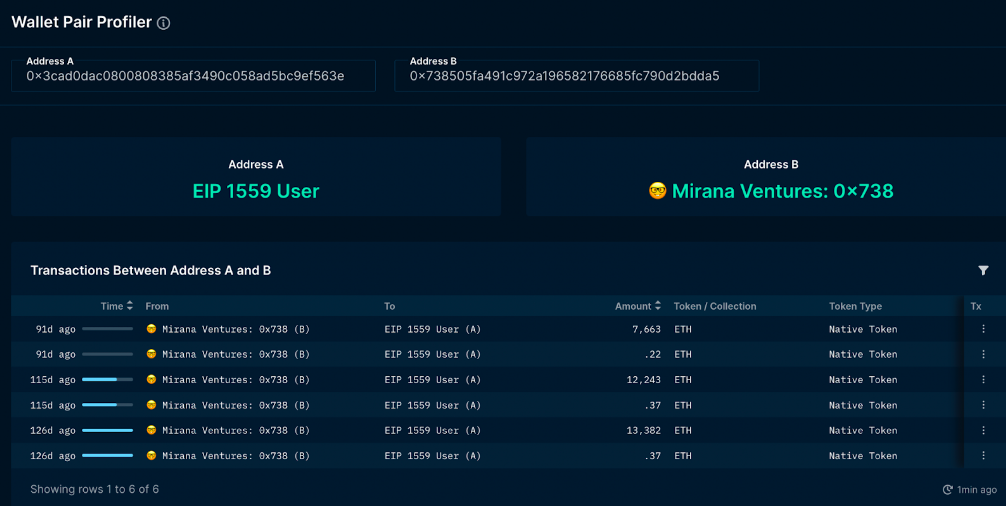Open the three-dot menu for the 115d ago .37 ETH row

(983, 405)
